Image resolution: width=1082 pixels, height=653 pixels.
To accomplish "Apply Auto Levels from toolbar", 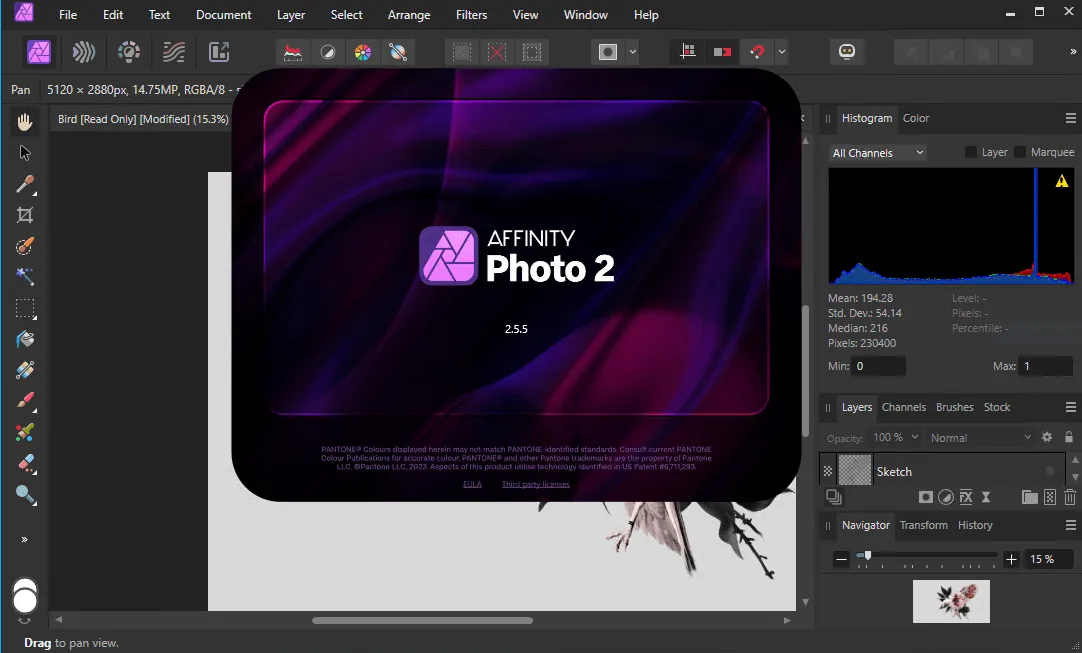I will coord(293,52).
